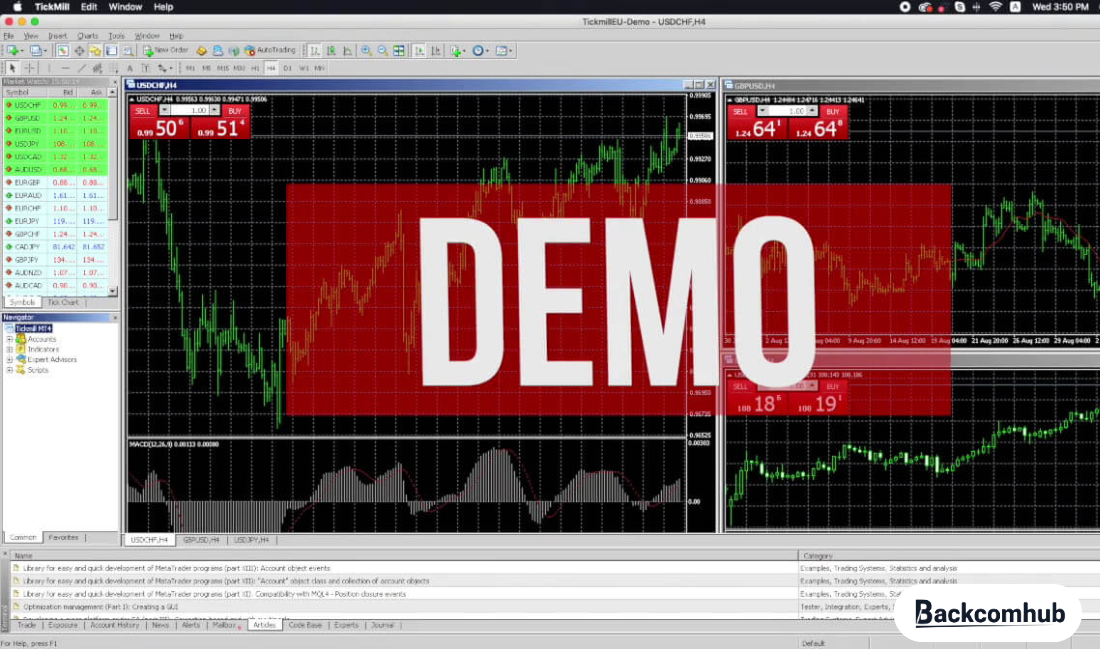Switch to Tick Chart tab
Image resolution: width=1100 pixels, height=660 pixels.
63,302
